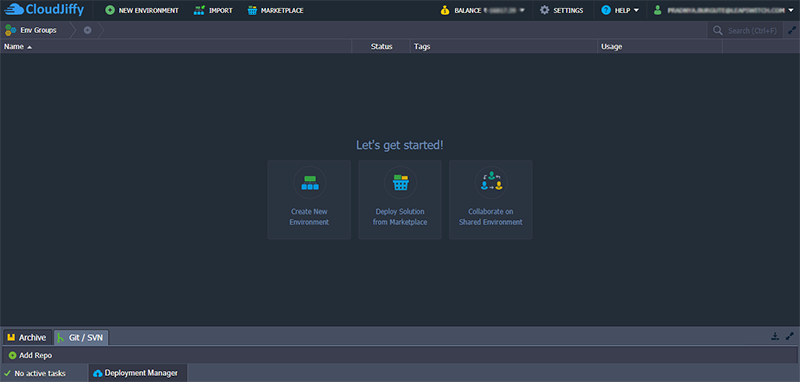Expand the Help dropdown menu
This screenshot has height=382, width=800.
pyautogui.click(x=620, y=10)
